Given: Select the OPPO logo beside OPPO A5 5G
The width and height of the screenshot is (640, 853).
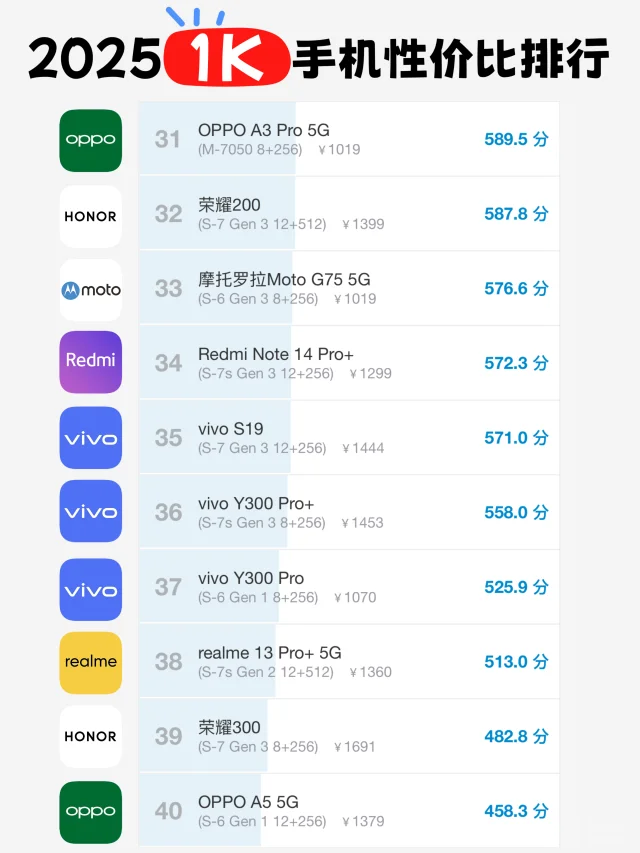Looking at the screenshot, I should (90, 812).
